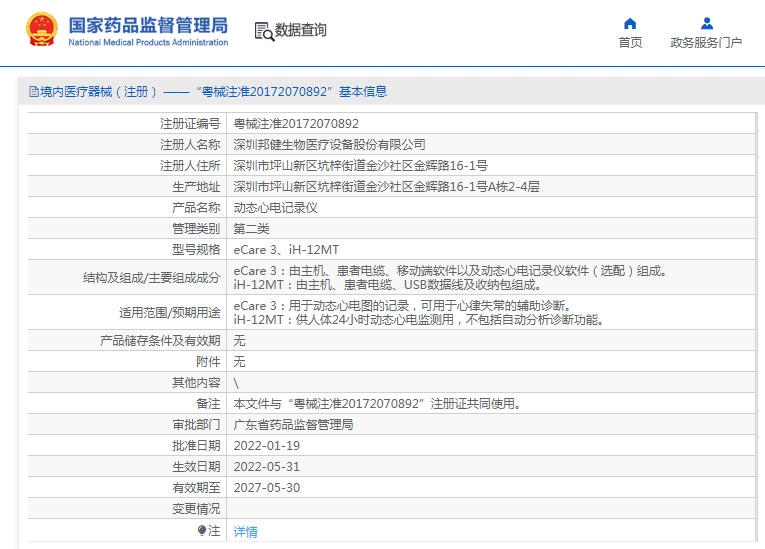Click 无 in the 产品储存条件及有效期 row

point(239,341)
